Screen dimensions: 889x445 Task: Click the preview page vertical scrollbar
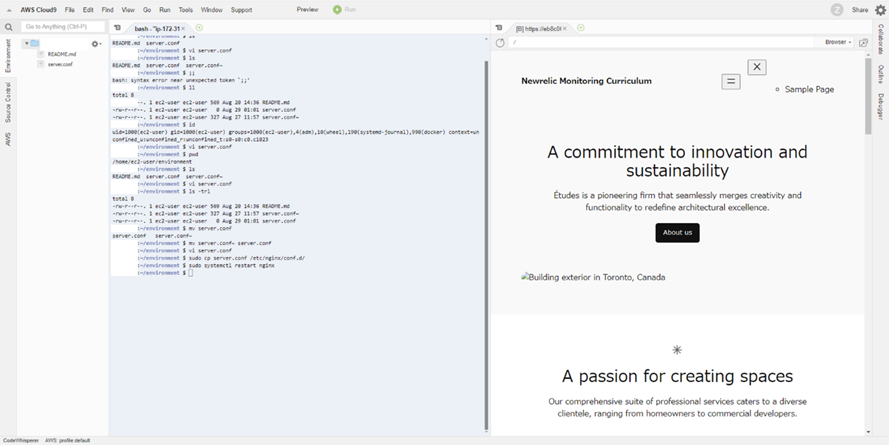(x=868, y=95)
